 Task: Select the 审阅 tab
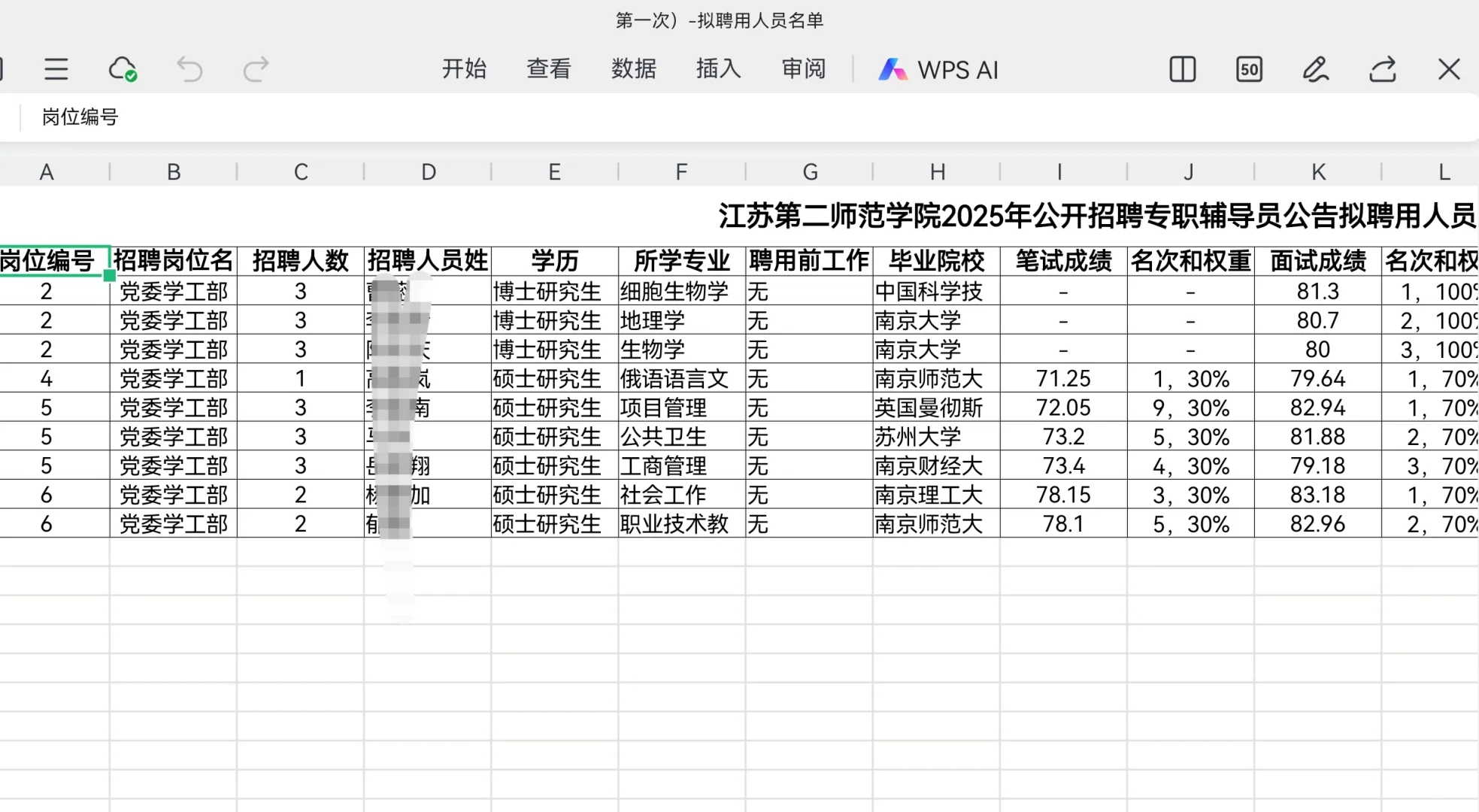pyautogui.click(x=803, y=69)
